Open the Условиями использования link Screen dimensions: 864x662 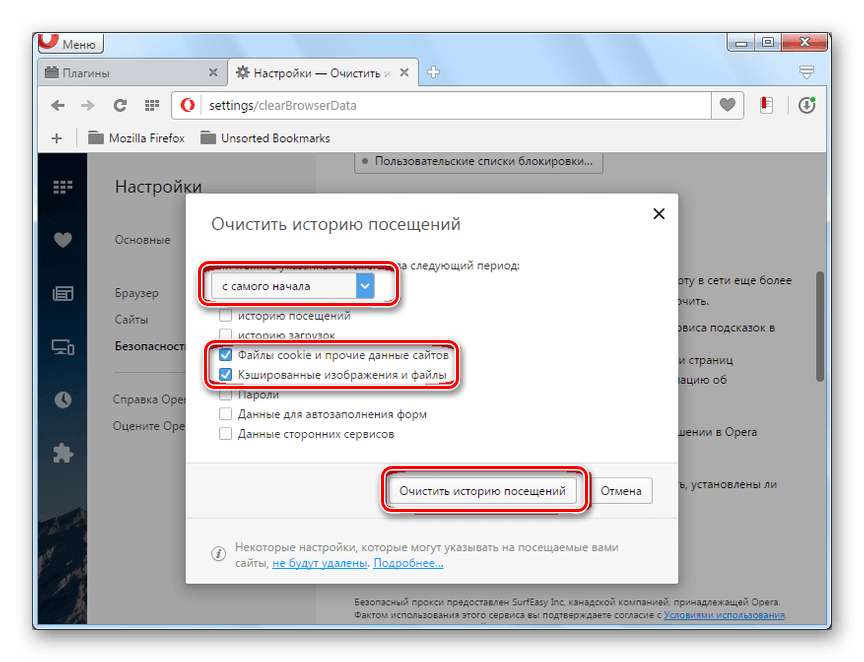click(x=724, y=615)
